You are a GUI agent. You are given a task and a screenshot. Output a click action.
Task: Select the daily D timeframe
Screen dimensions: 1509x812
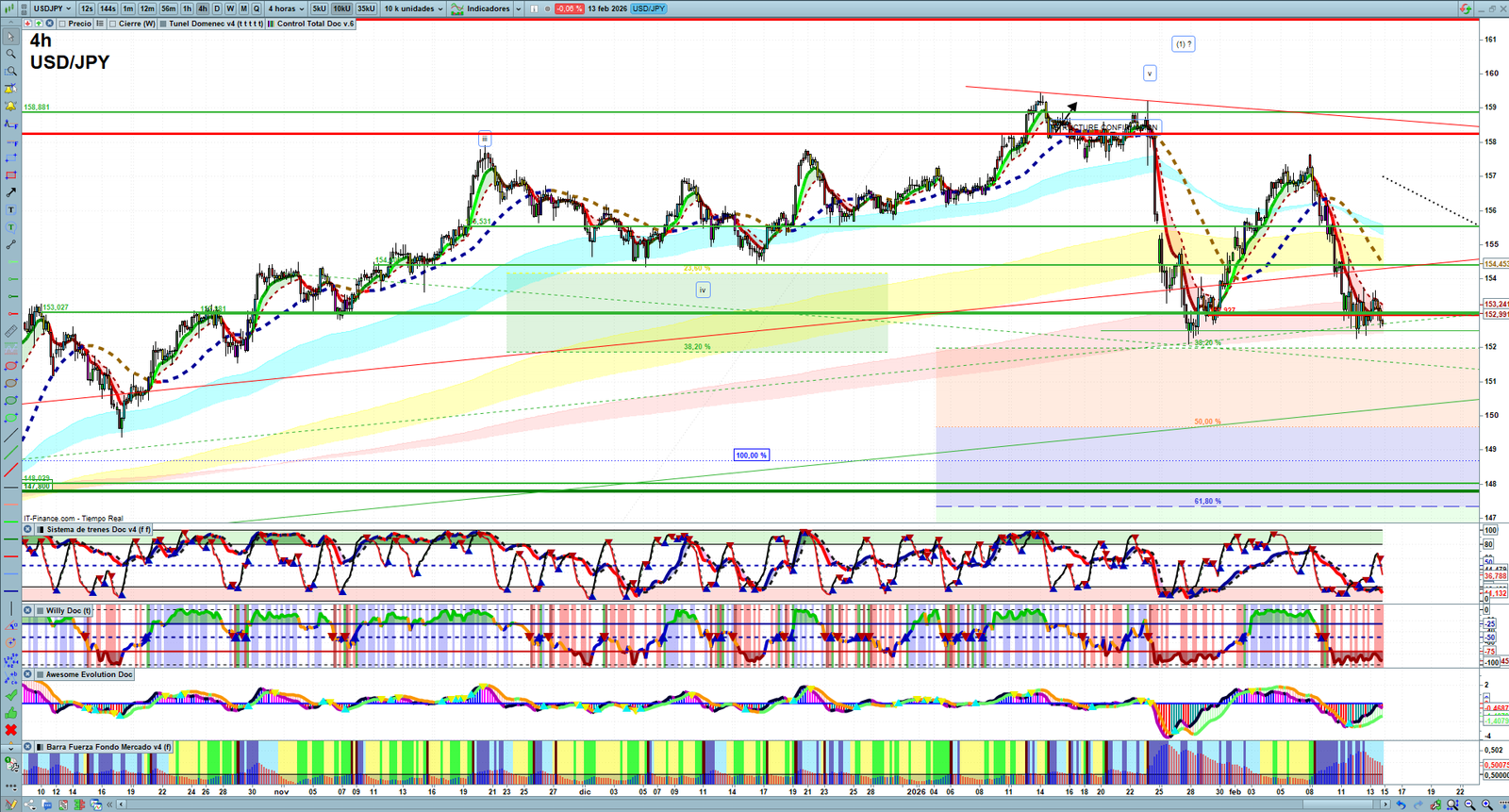tap(217, 8)
